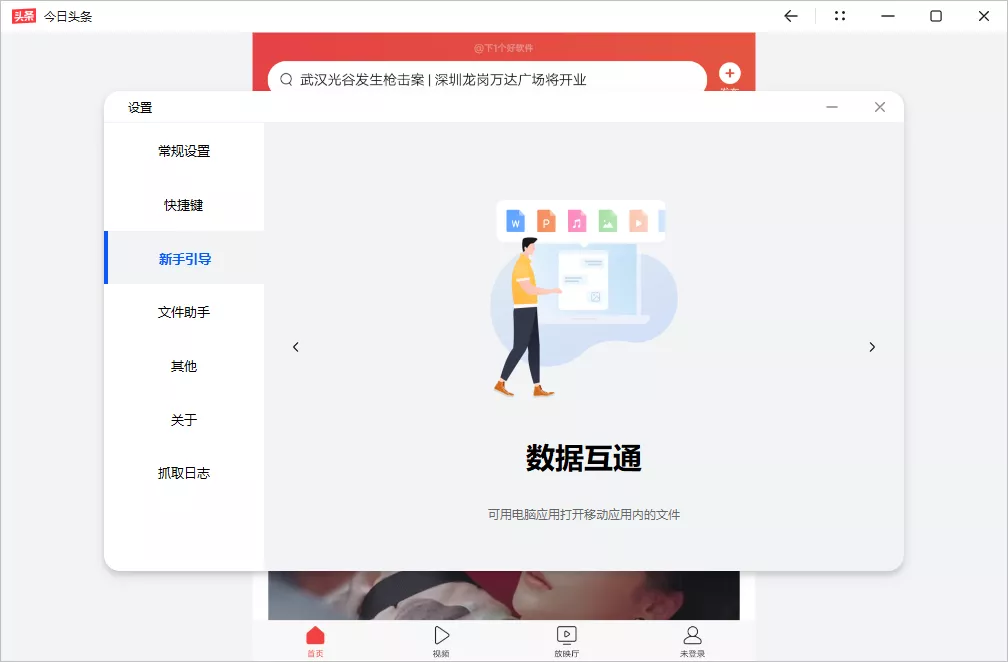Click the 未登录 profile icon
The height and width of the screenshot is (662, 1008).
click(x=693, y=634)
